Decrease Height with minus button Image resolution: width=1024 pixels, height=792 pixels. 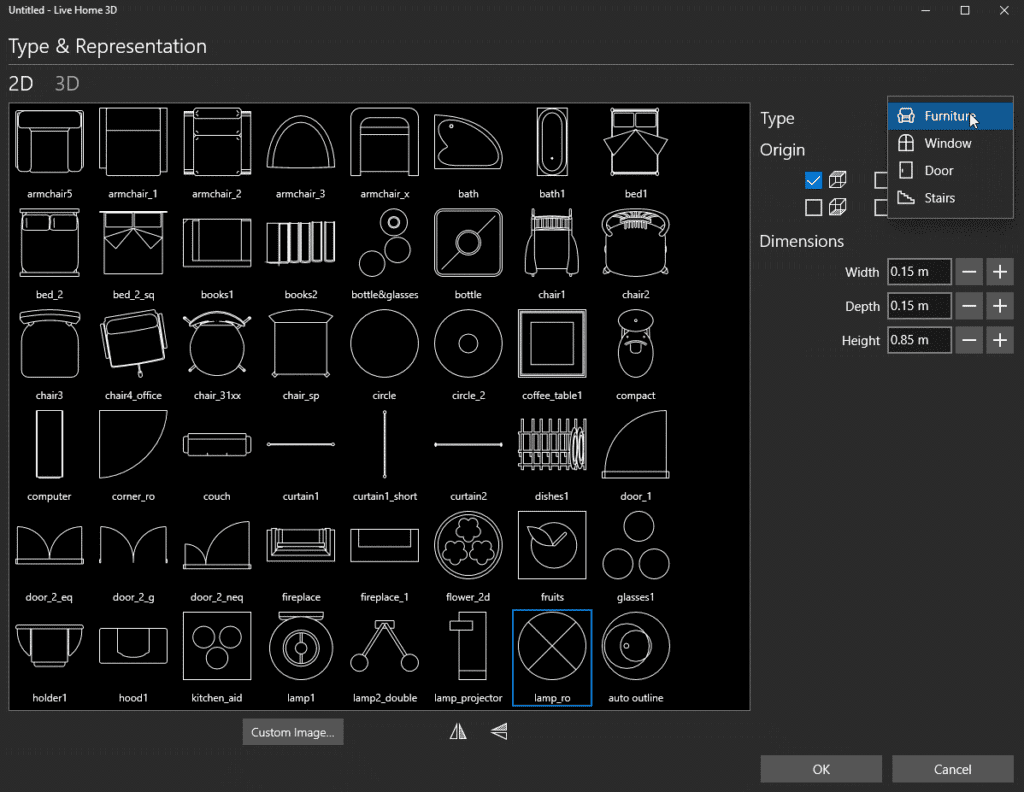pos(969,340)
